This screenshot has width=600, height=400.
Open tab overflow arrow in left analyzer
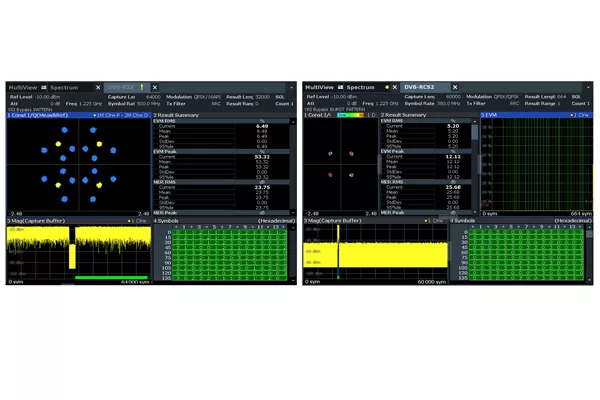click(x=292, y=88)
